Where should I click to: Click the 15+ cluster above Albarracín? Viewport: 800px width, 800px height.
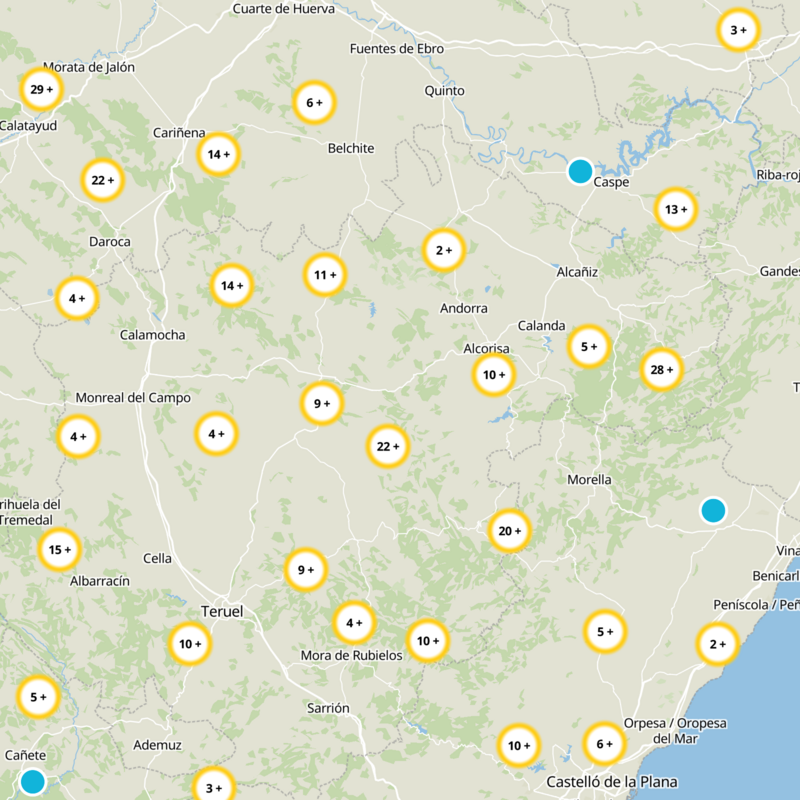click(x=60, y=549)
